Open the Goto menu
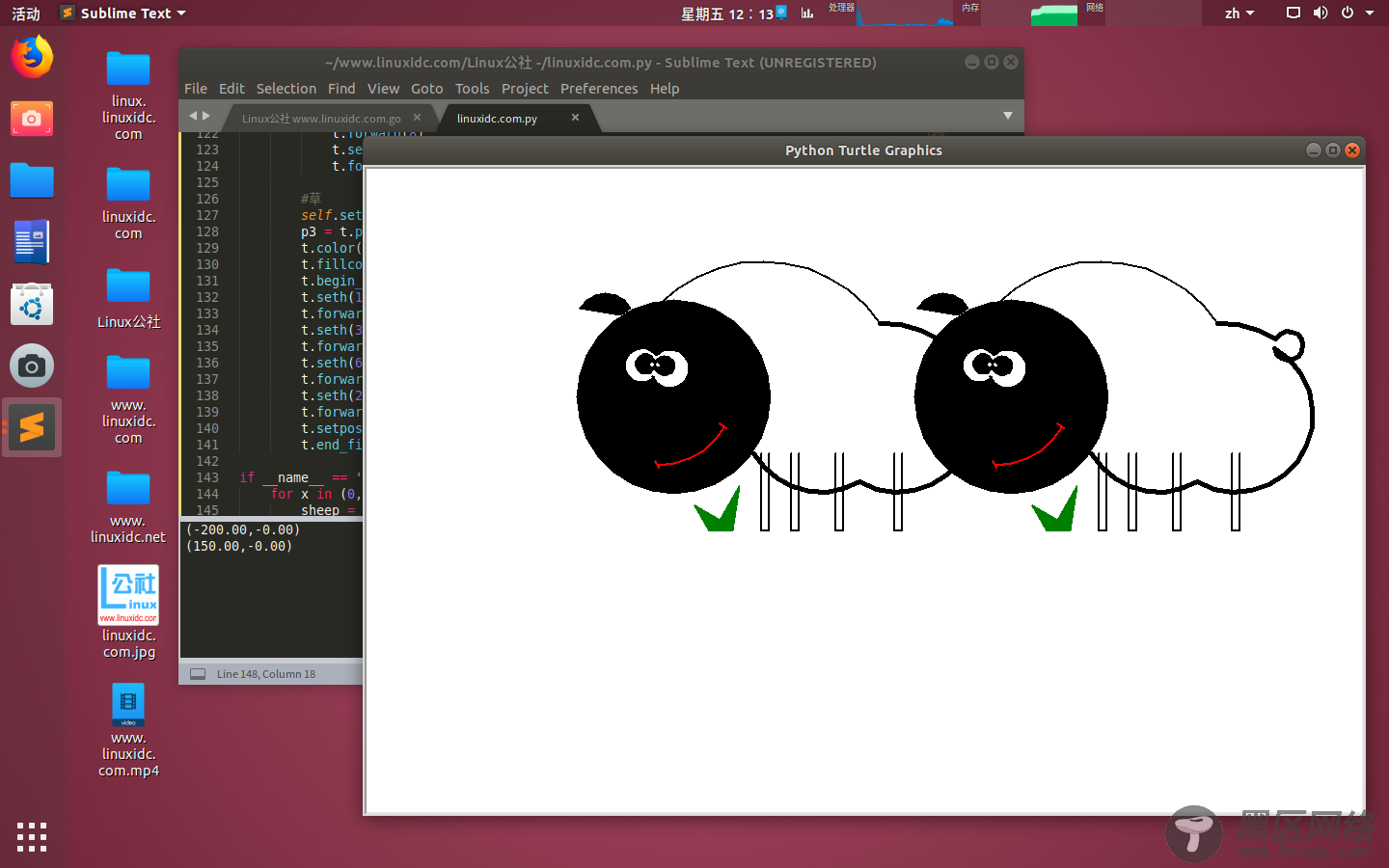The image size is (1389, 868). tap(427, 89)
